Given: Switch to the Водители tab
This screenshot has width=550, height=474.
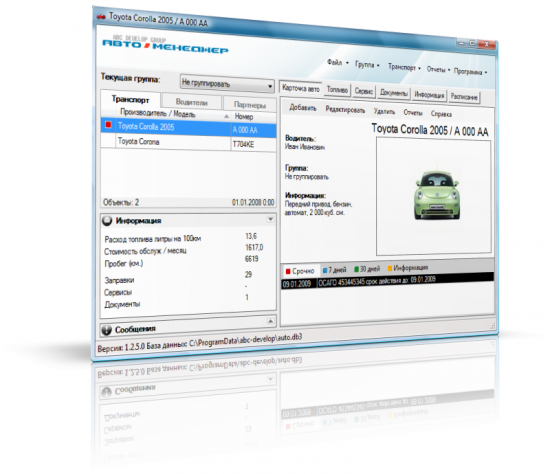Looking at the screenshot, I should [192, 102].
